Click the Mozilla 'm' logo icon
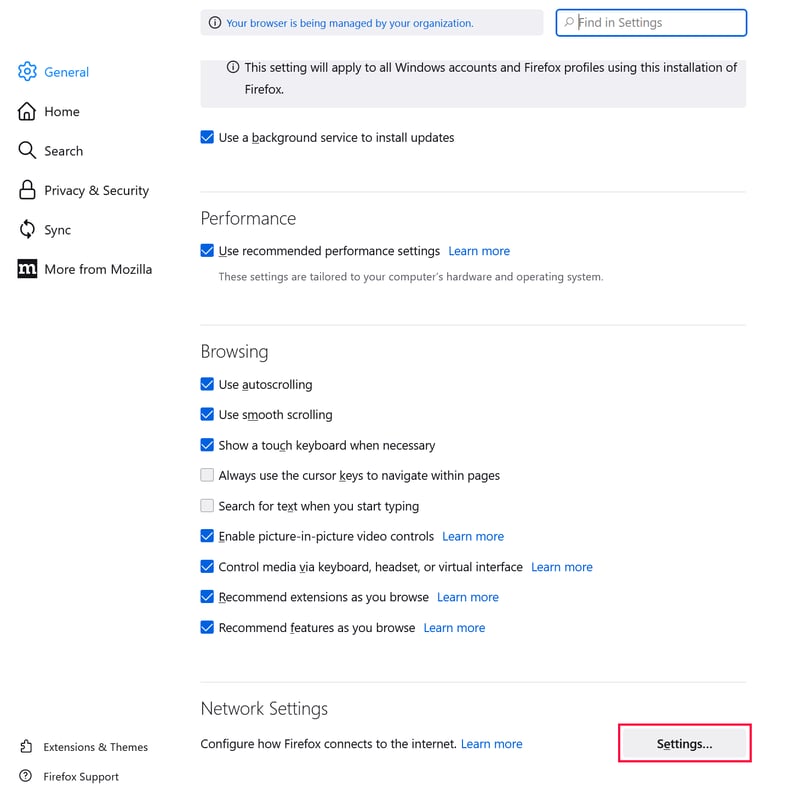The image size is (800, 798). (x=27, y=269)
